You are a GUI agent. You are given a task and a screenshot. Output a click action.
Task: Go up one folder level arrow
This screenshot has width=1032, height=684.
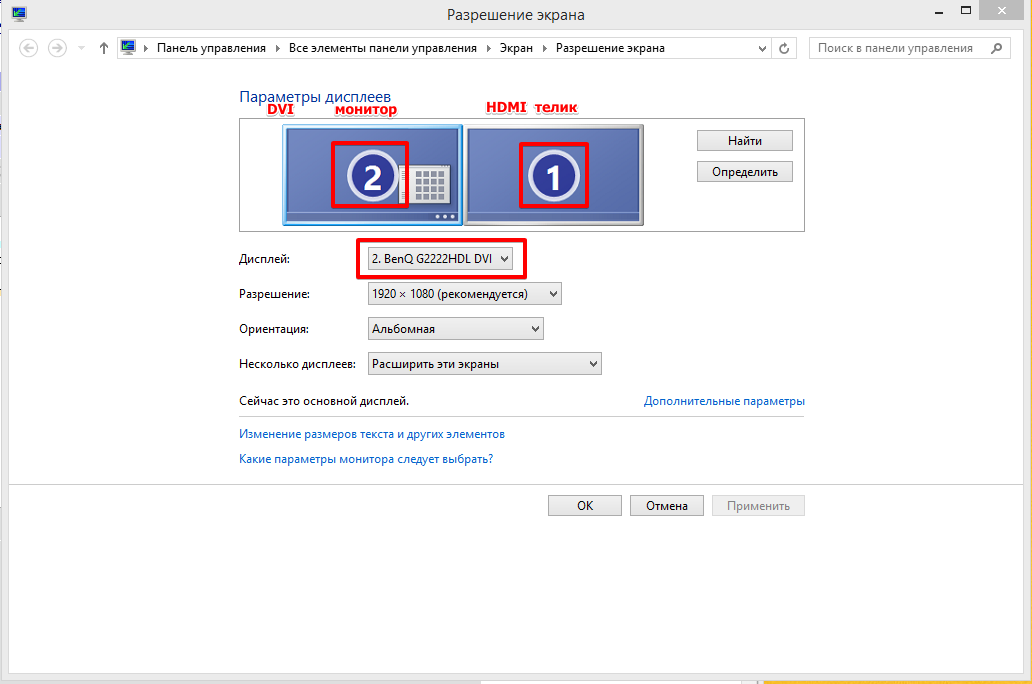click(104, 48)
